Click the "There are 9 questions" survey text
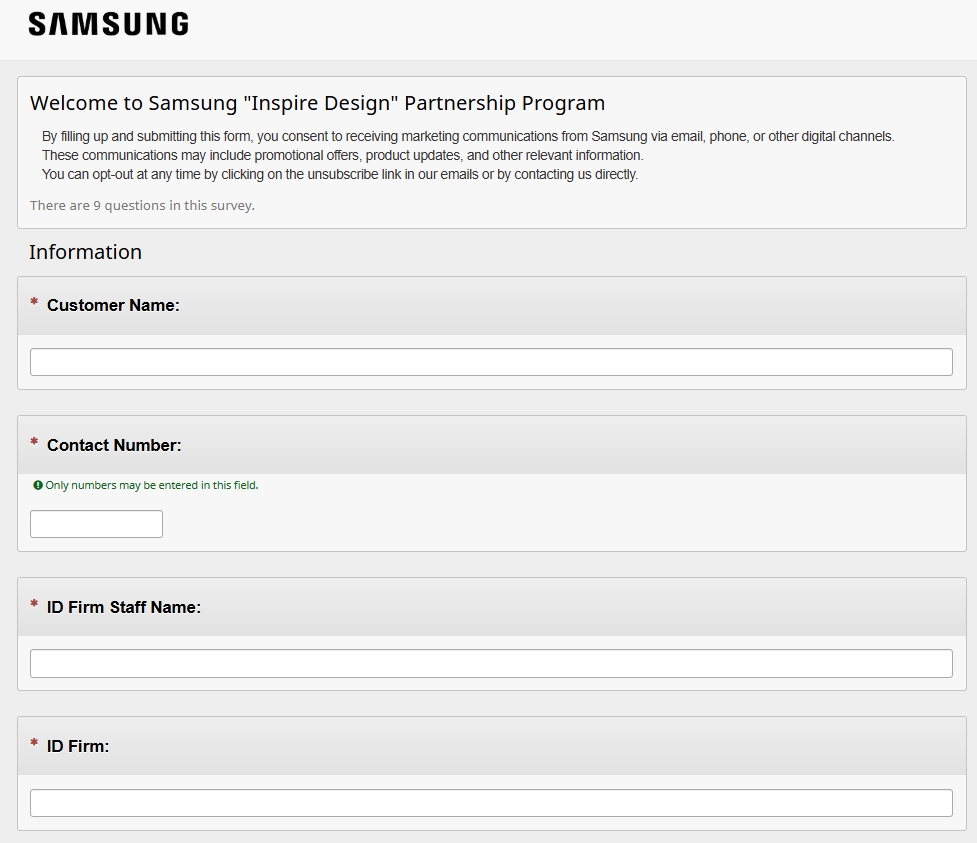 coord(142,205)
